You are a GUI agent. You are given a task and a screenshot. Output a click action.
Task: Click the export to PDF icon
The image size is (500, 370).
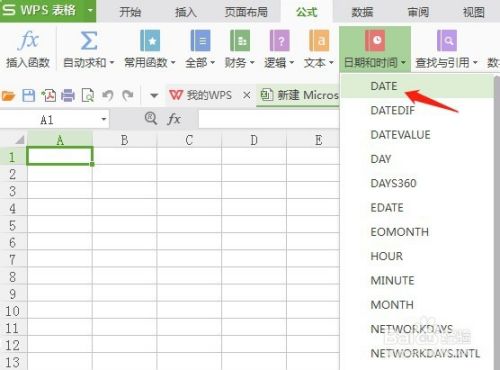tap(49, 96)
